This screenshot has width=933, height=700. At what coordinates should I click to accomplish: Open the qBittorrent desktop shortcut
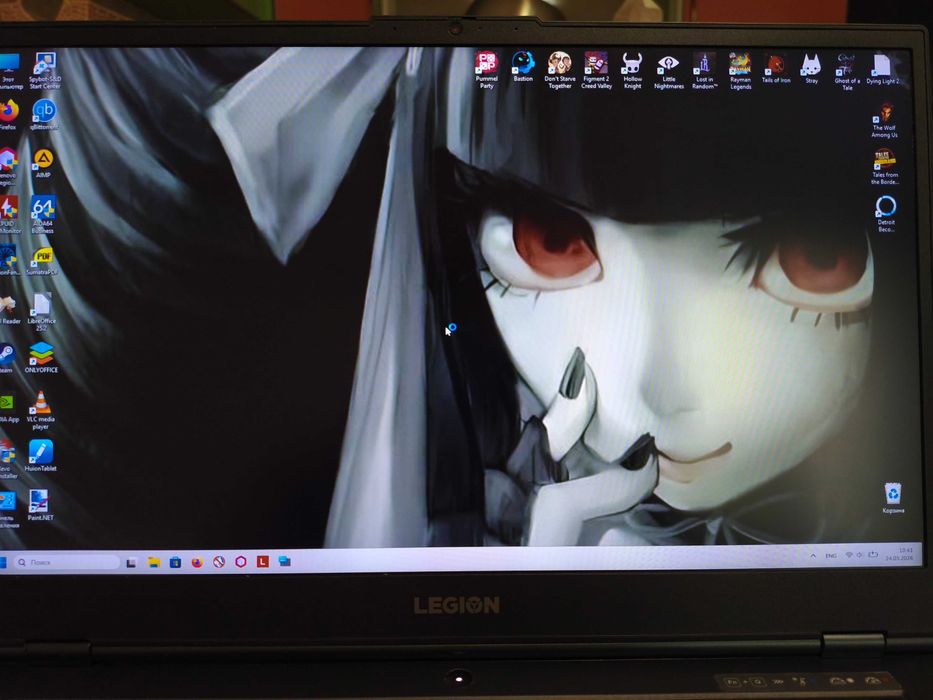click(x=44, y=115)
